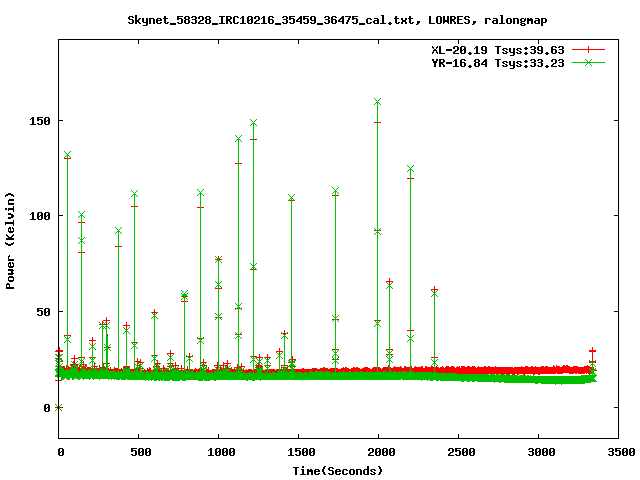This screenshot has width=640, height=480.
Task: Click the Power (Kelvin) y-axis label
Action: tap(10, 241)
